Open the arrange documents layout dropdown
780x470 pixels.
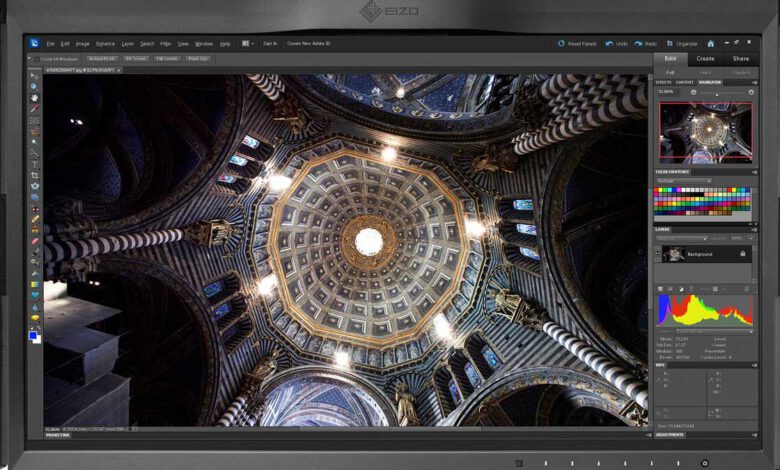[247, 44]
